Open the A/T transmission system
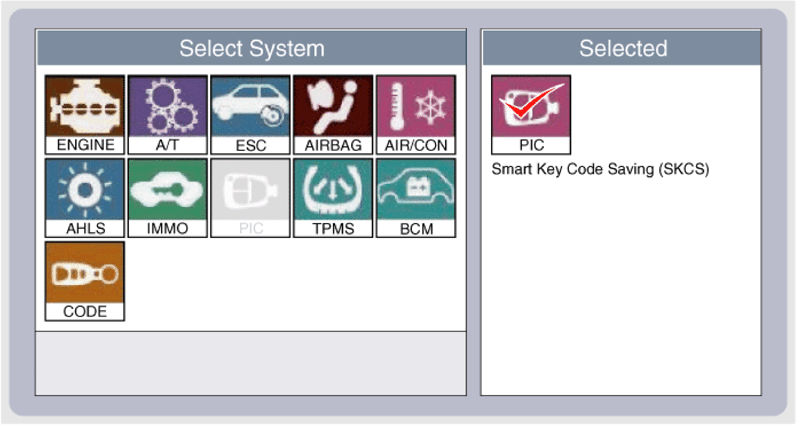The image size is (796, 425). 167,114
